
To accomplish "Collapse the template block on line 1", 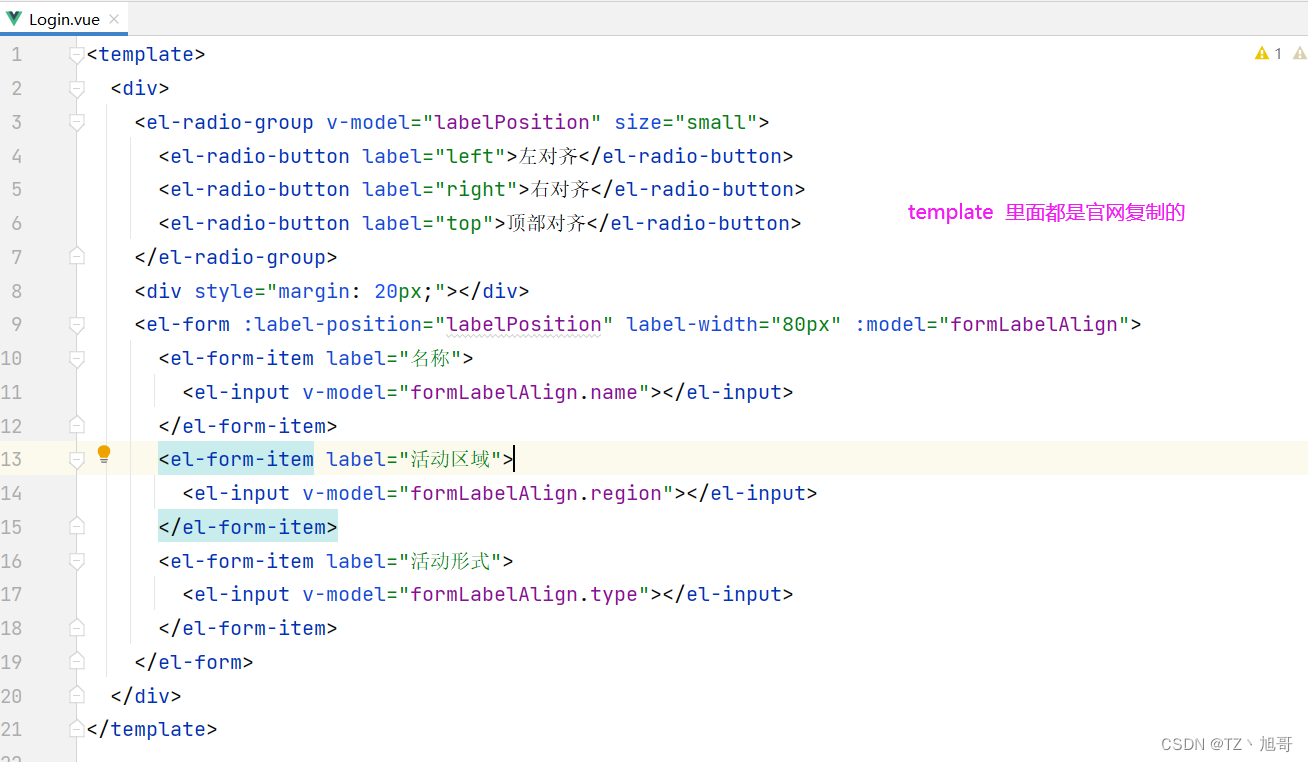I will pos(77,55).
